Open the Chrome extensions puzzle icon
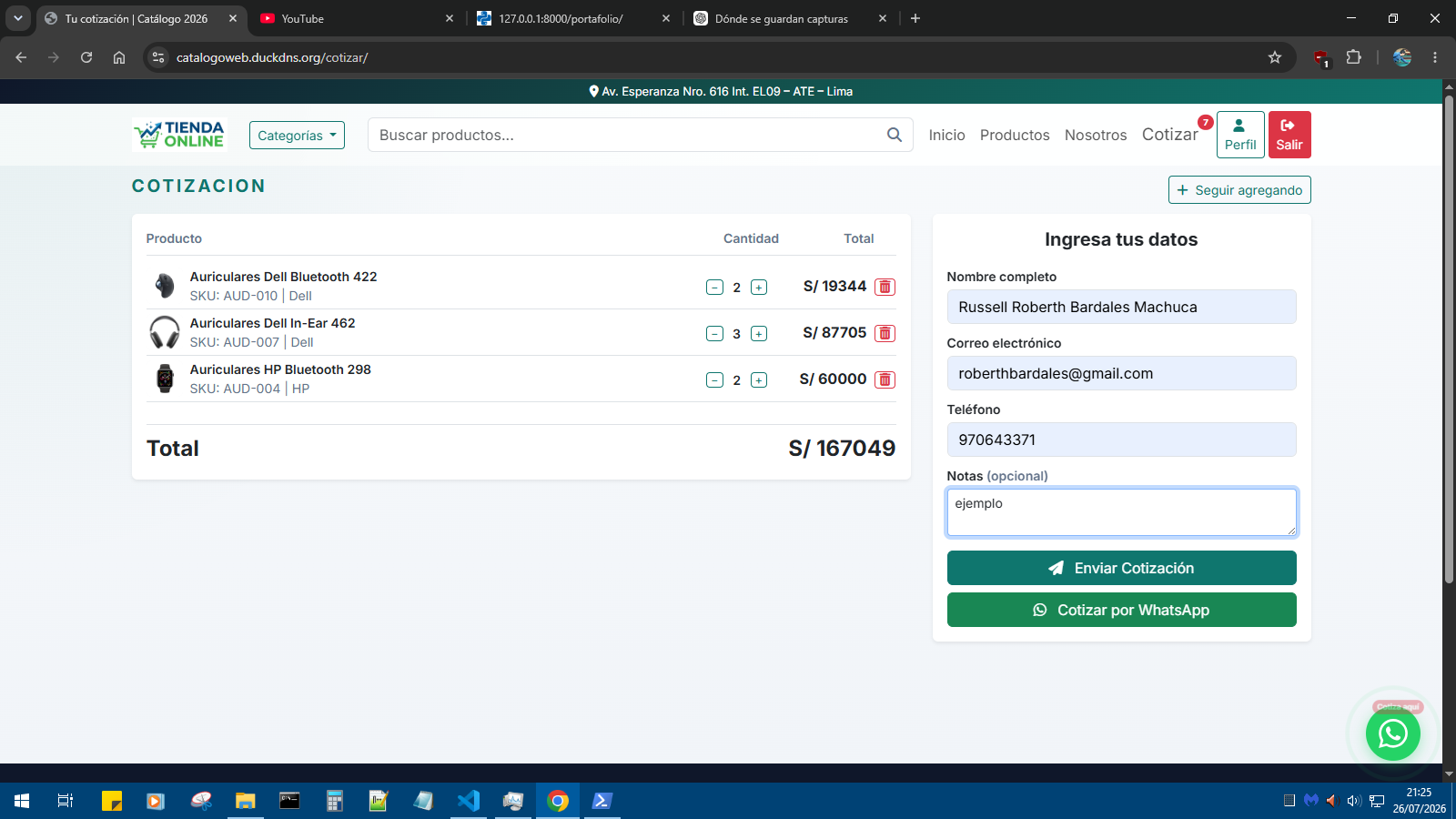Viewport: 1456px width, 819px height. pyautogui.click(x=1353, y=57)
